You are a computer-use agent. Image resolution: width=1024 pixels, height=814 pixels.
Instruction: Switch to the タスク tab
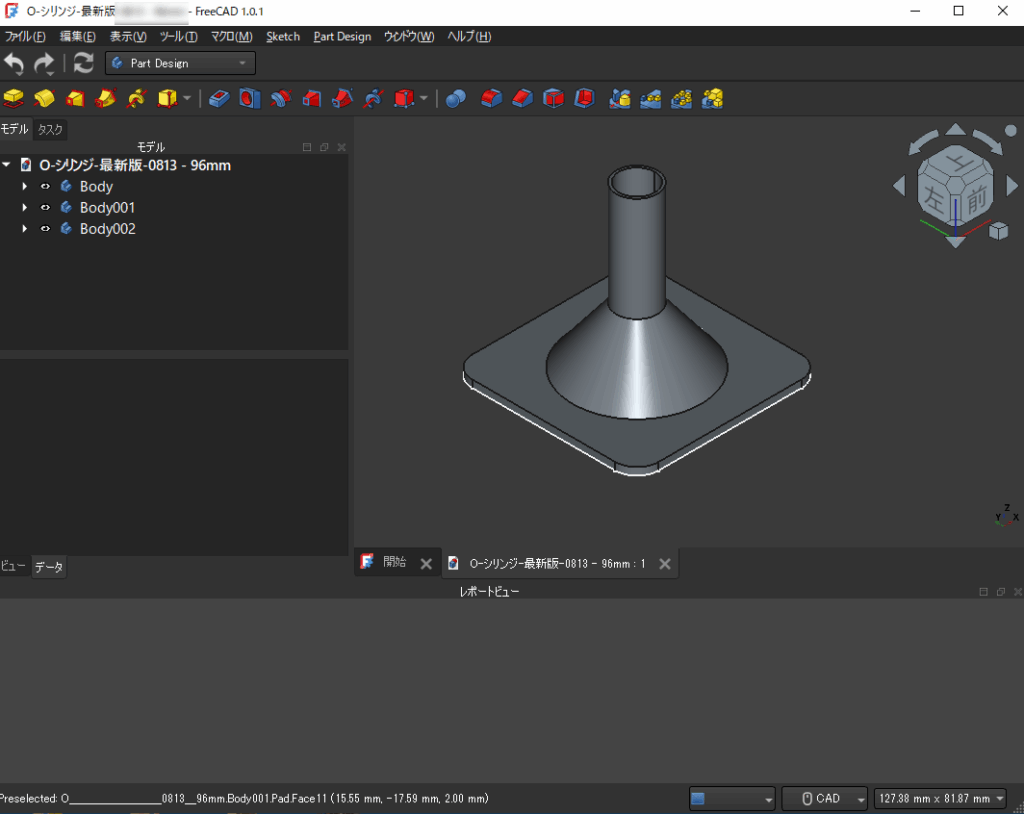(50, 129)
